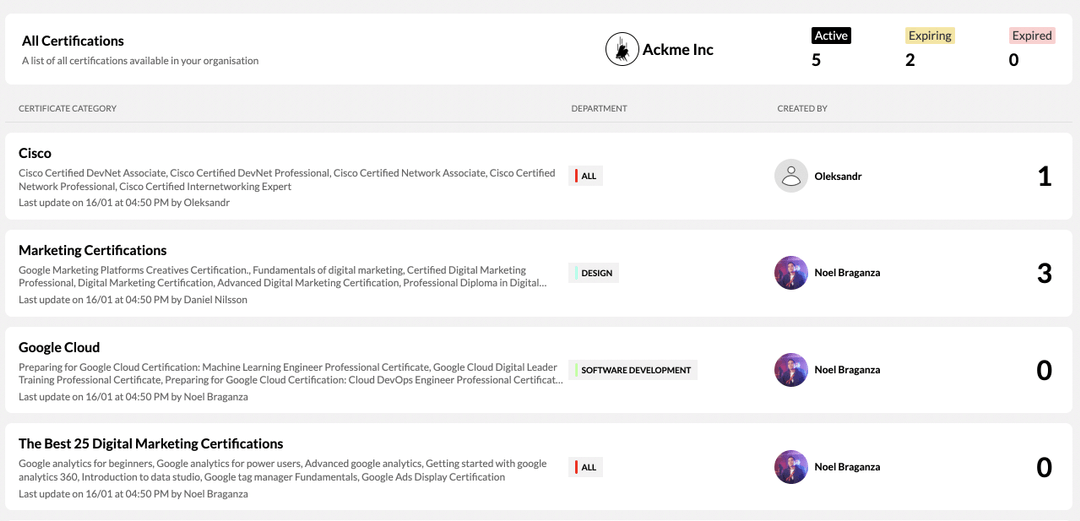Select the Expiring status filter badge
1080x521 pixels.
(929, 36)
